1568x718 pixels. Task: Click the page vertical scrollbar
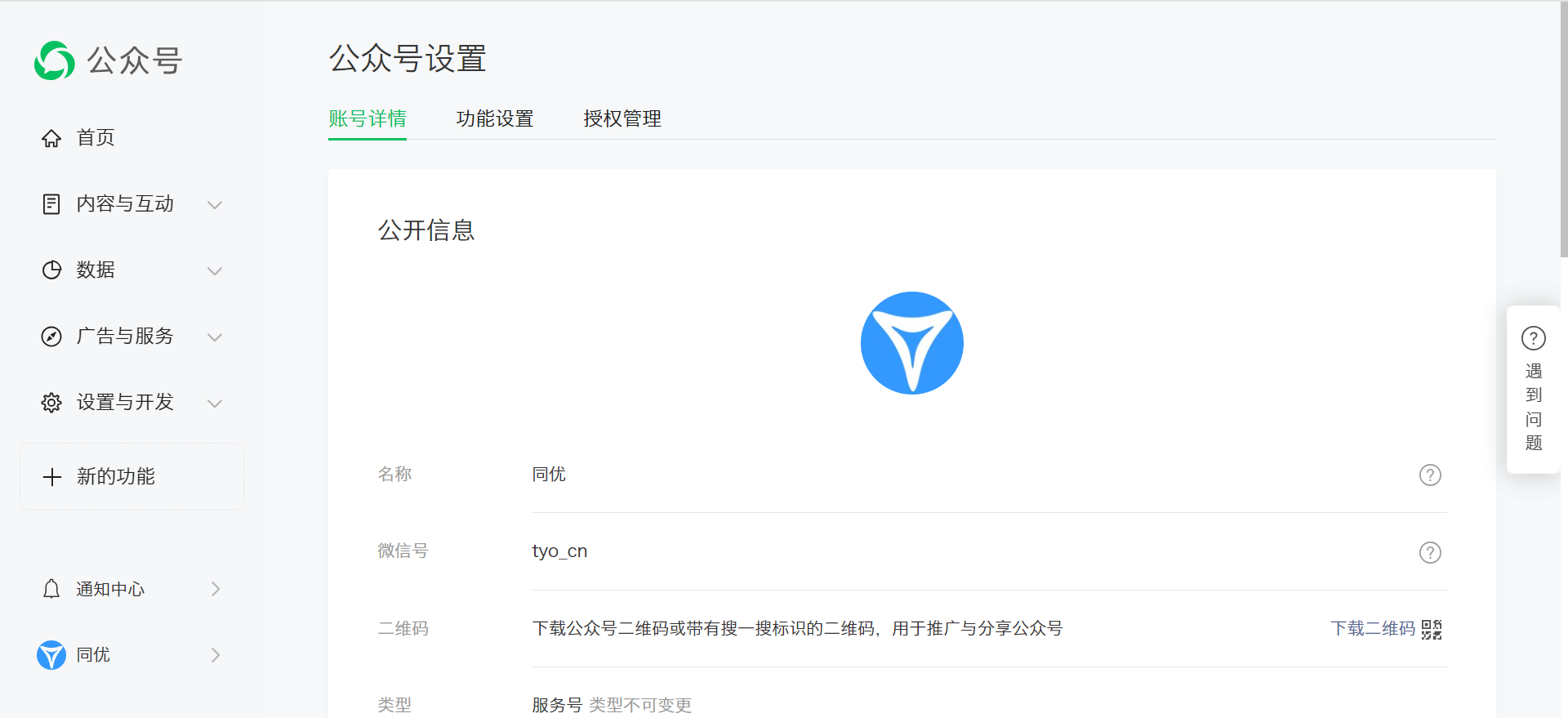tap(1564, 131)
